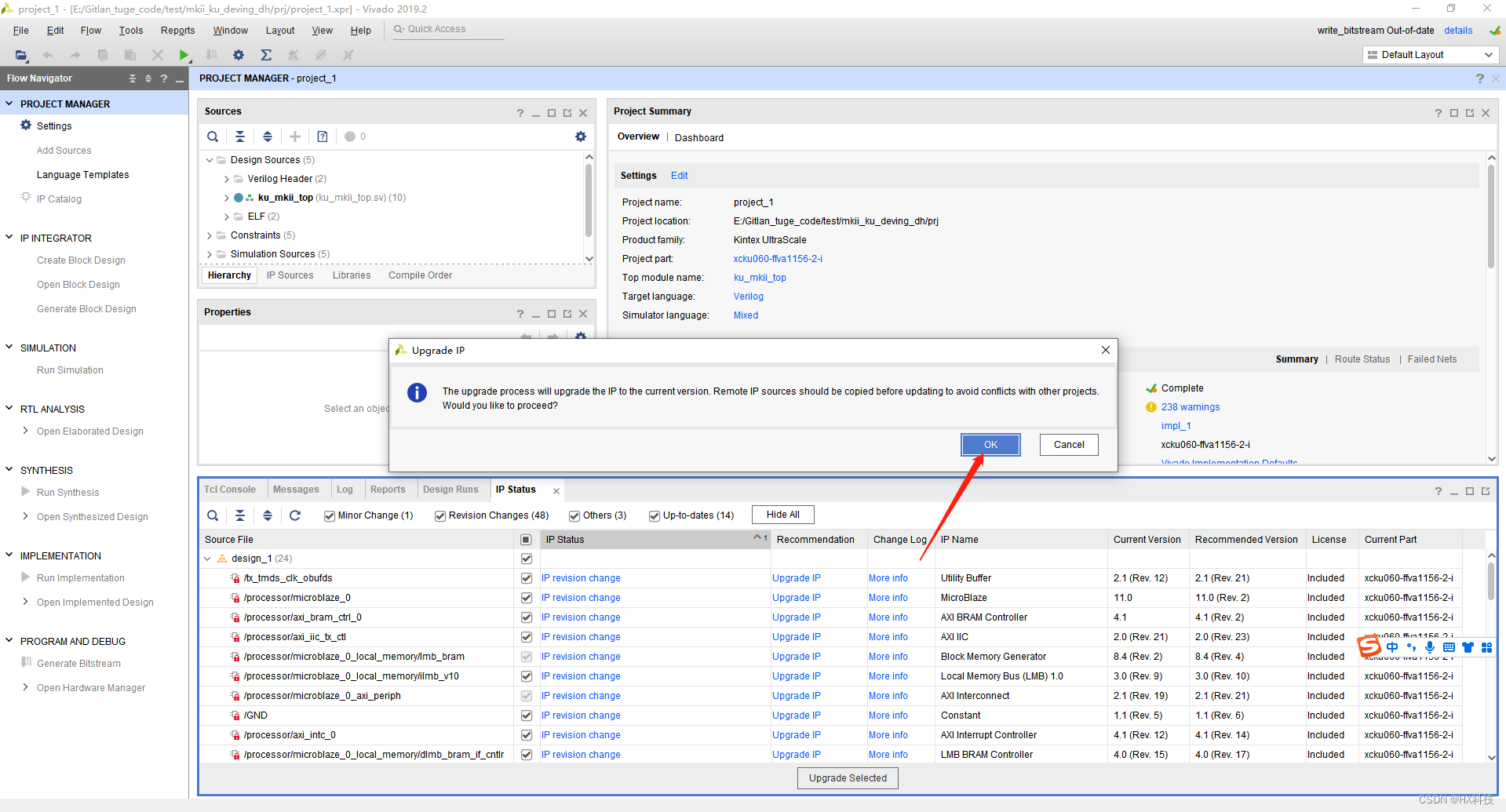Search in the Sources panel
1506x812 pixels.
click(213, 137)
